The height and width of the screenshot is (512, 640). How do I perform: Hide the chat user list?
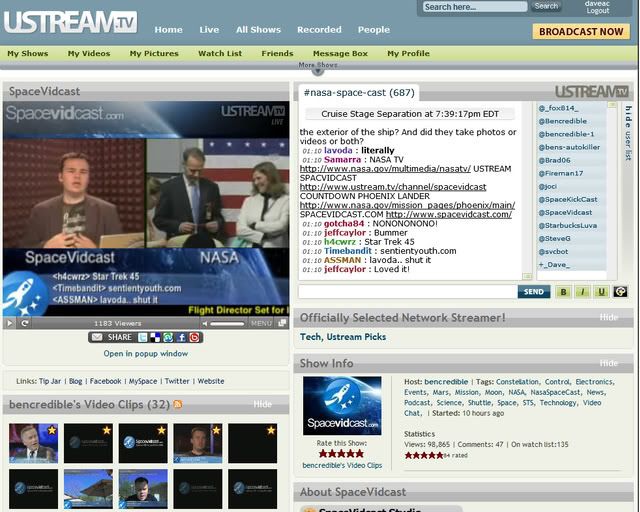629,133
